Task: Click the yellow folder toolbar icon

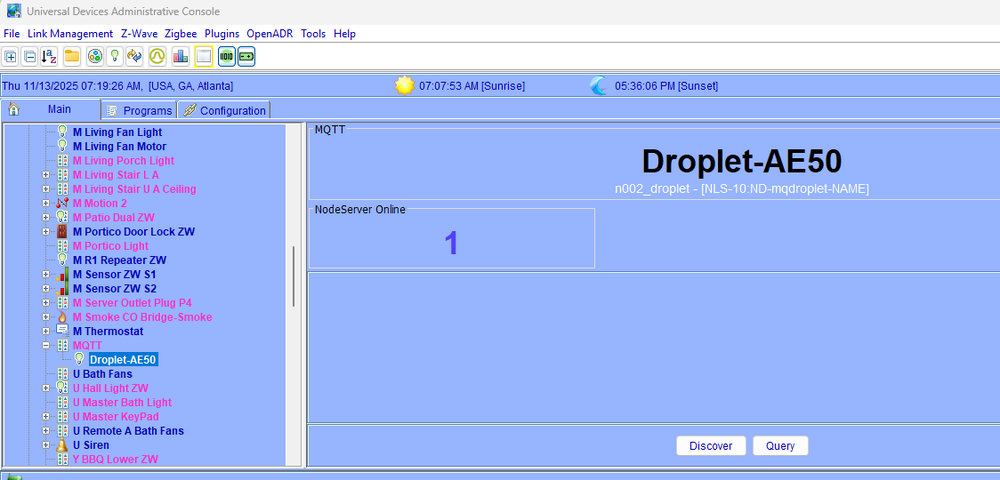Action: point(72,57)
